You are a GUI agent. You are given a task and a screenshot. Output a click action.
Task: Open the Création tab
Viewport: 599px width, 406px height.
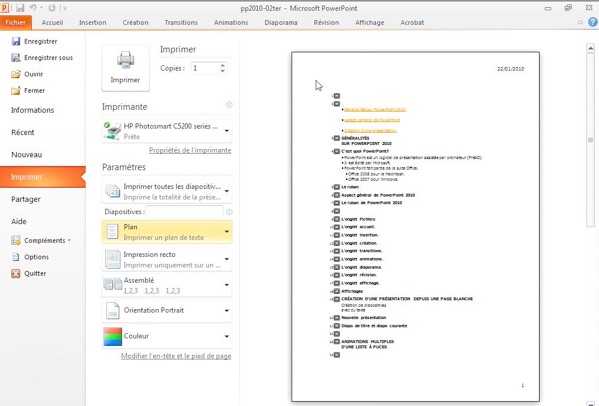tap(136, 23)
